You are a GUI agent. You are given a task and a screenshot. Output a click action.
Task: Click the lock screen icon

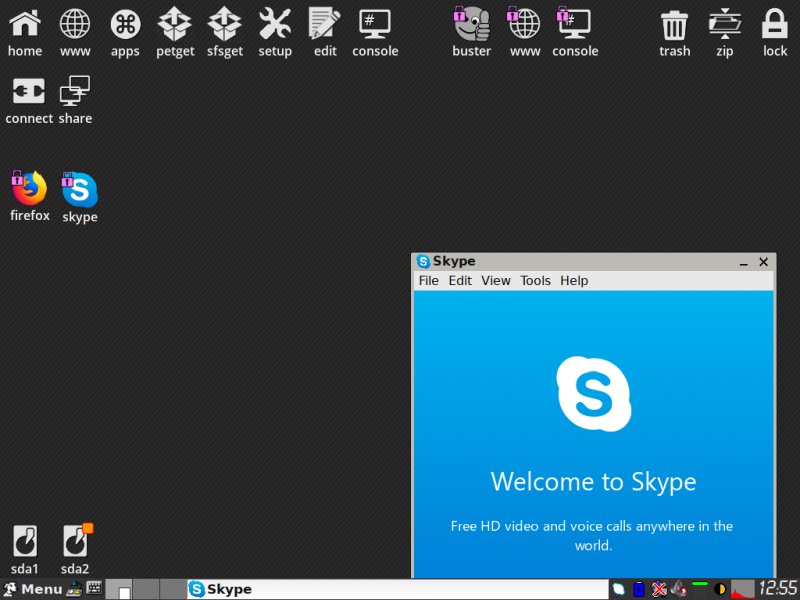tap(774, 25)
